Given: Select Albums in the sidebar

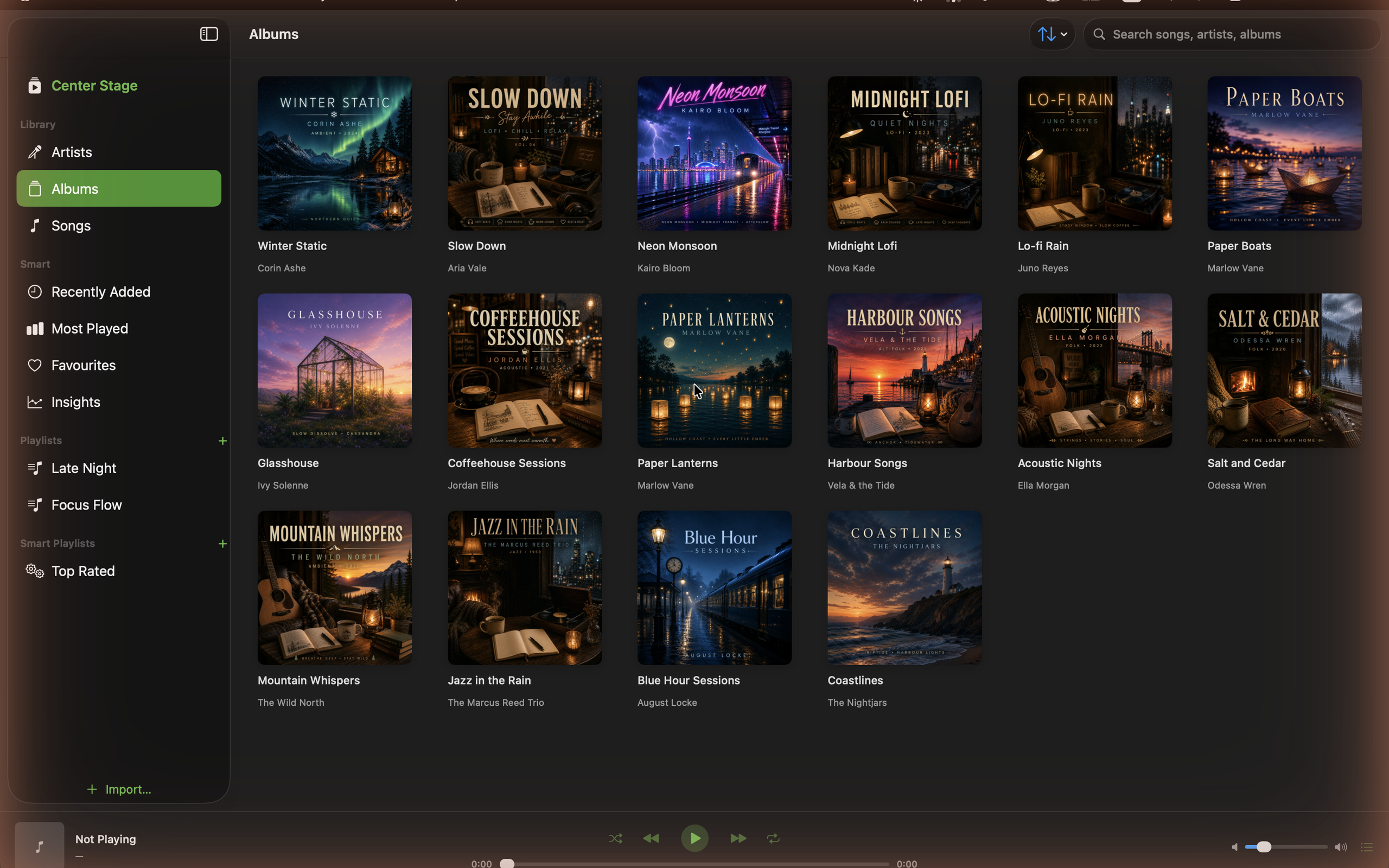Looking at the screenshot, I should pos(119,188).
